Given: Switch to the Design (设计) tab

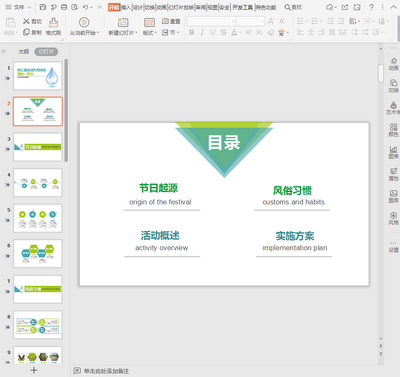Looking at the screenshot, I should click(x=138, y=7).
